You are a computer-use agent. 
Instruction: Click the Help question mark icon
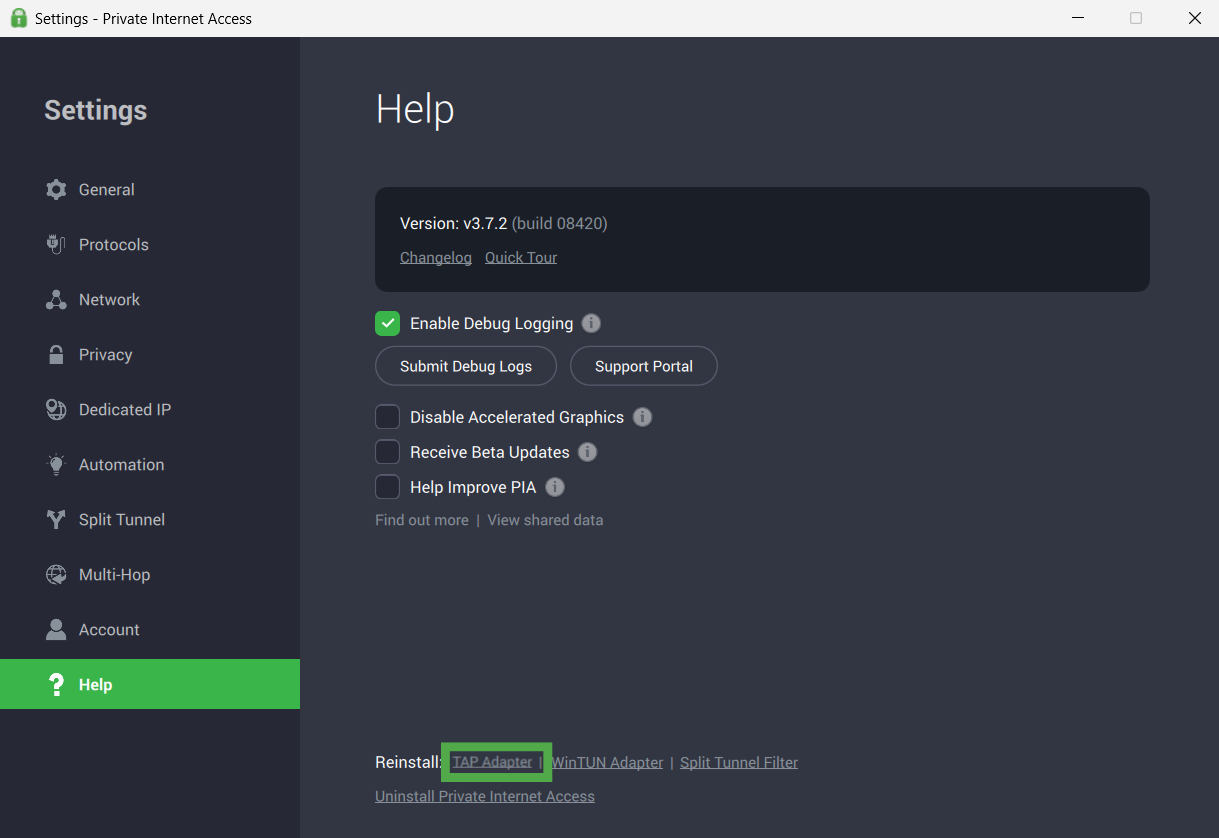click(x=56, y=684)
